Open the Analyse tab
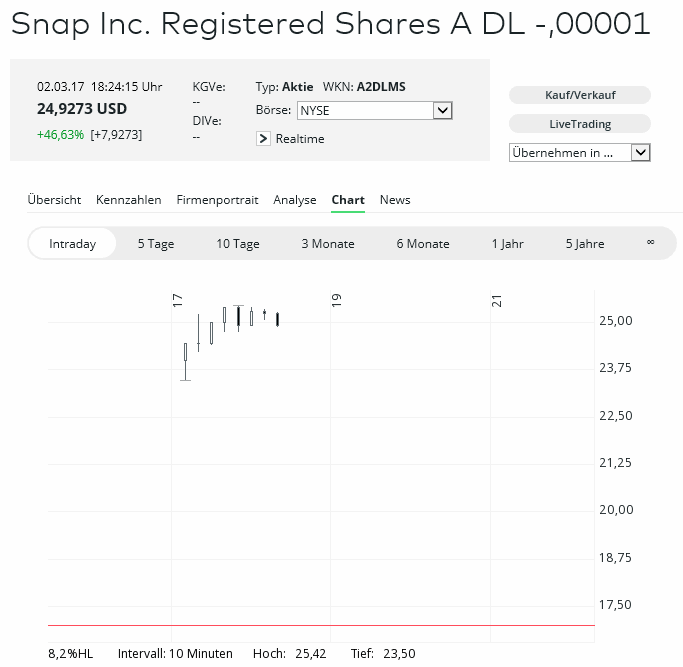The height and width of the screenshot is (667, 683). pyautogui.click(x=295, y=200)
